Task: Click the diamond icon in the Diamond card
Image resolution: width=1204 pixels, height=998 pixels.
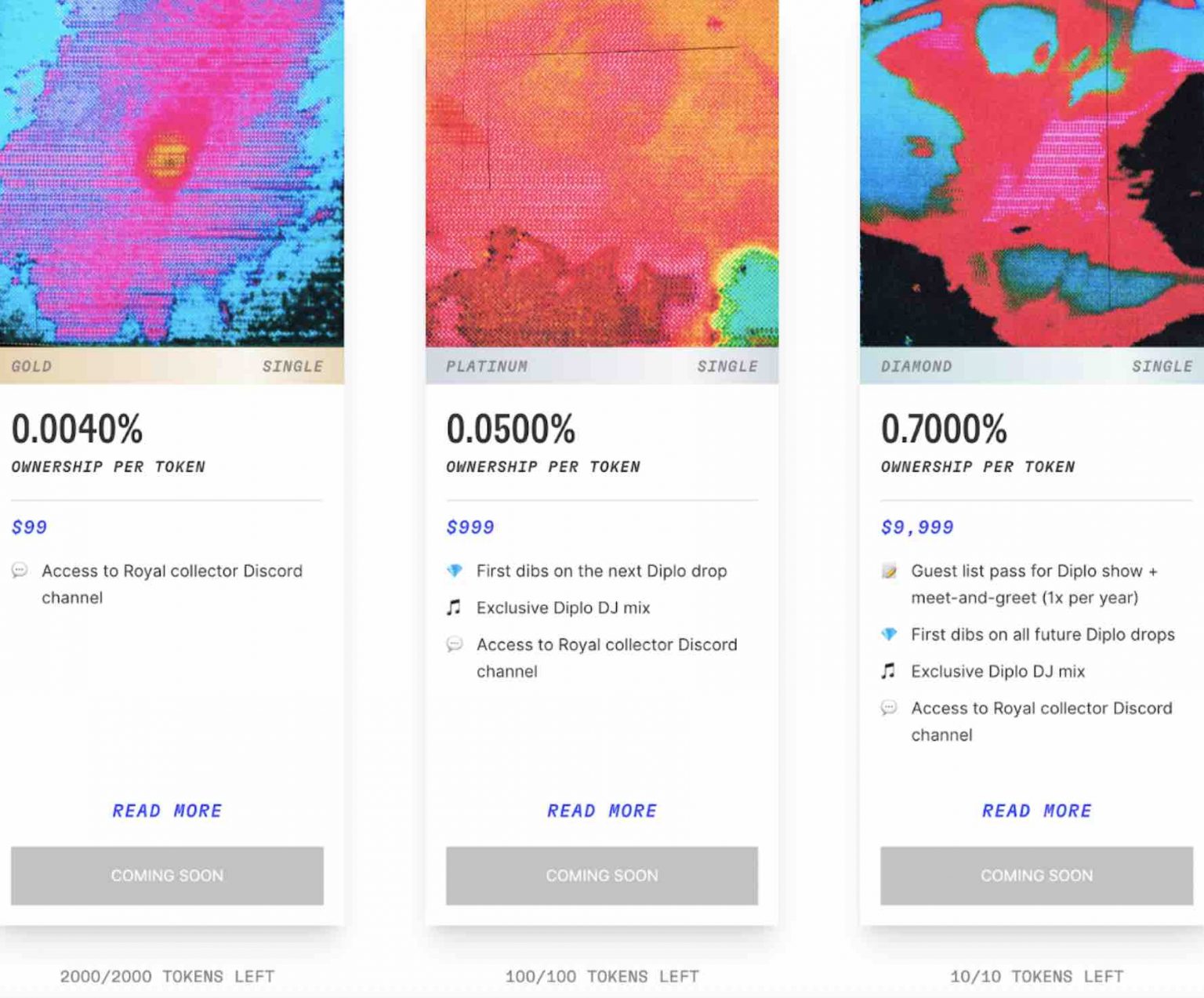Action: pyautogui.click(x=889, y=634)
